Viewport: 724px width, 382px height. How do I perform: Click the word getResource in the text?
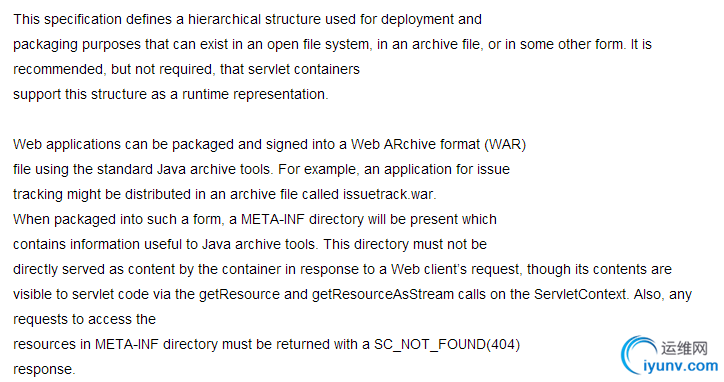239,294
